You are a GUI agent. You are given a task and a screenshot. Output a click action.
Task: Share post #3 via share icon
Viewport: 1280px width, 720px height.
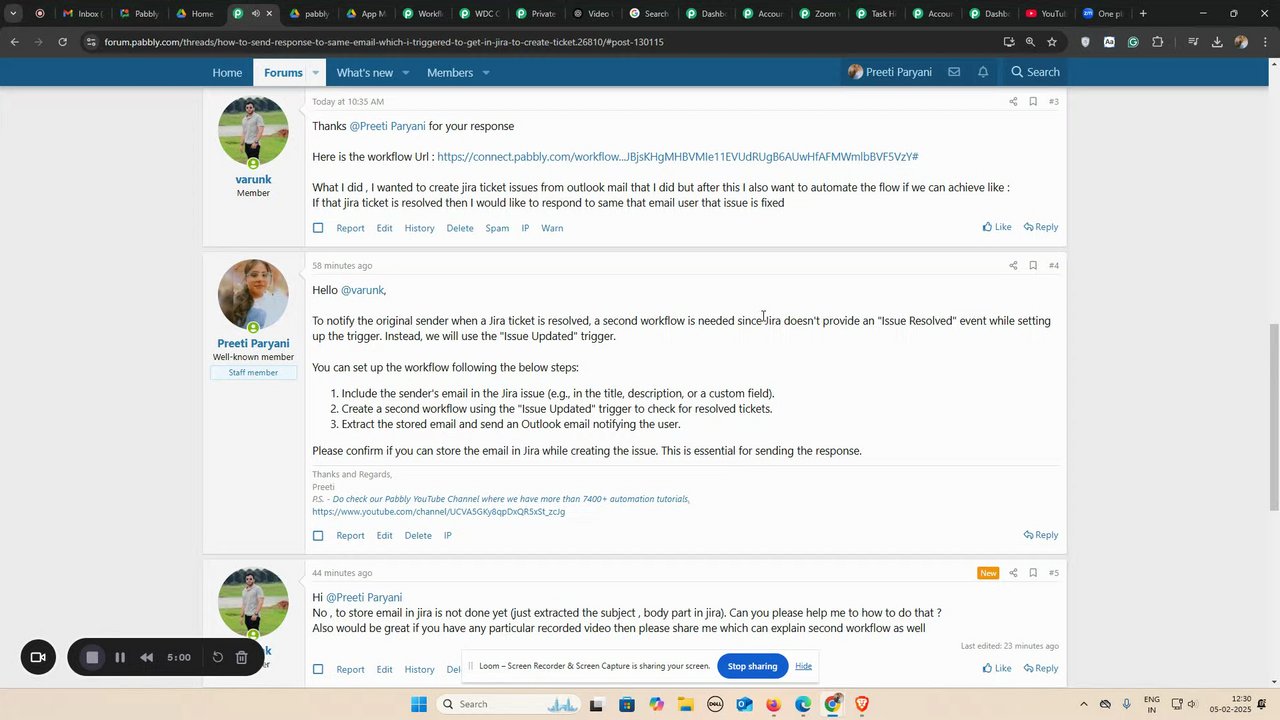coord(1013,102)
